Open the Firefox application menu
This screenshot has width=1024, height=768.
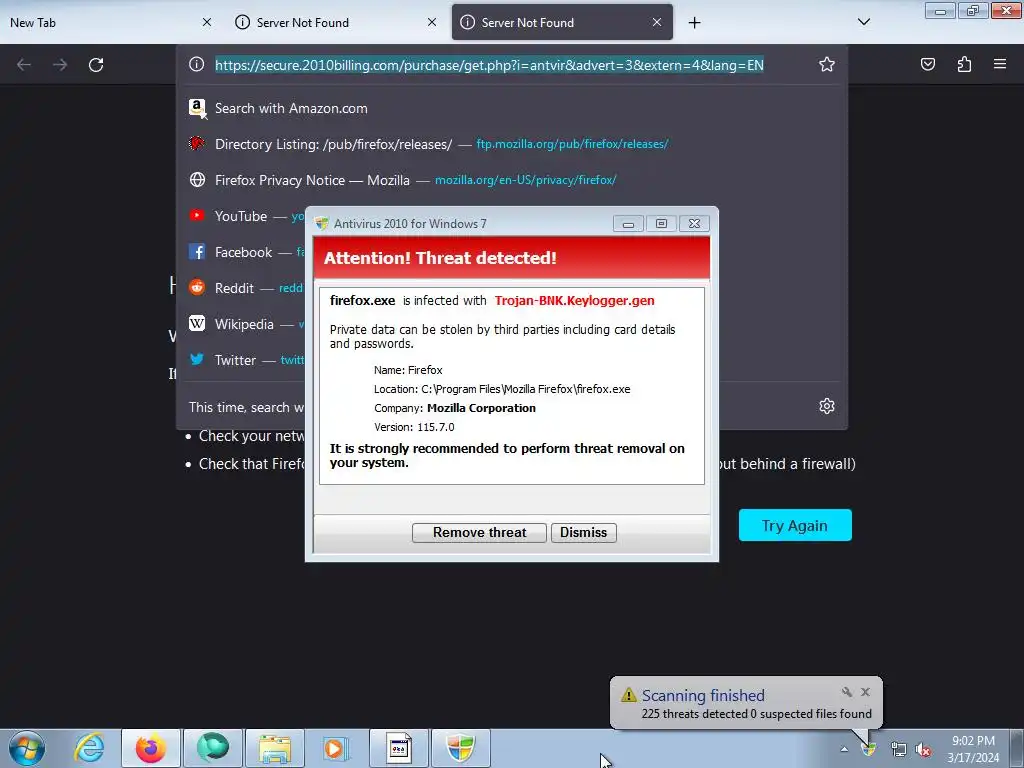click(x=1000, y=64)
